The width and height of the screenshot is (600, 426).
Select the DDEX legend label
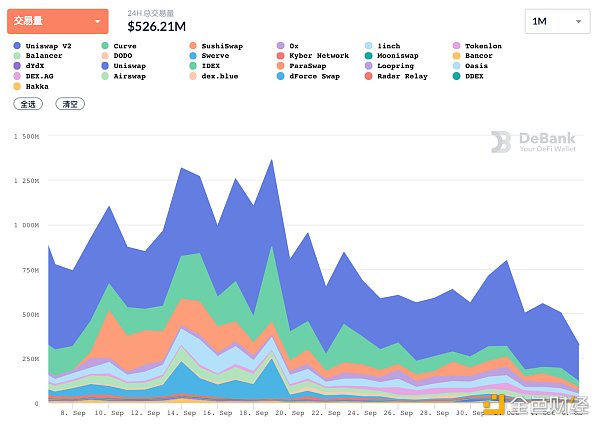coord(474,76)
